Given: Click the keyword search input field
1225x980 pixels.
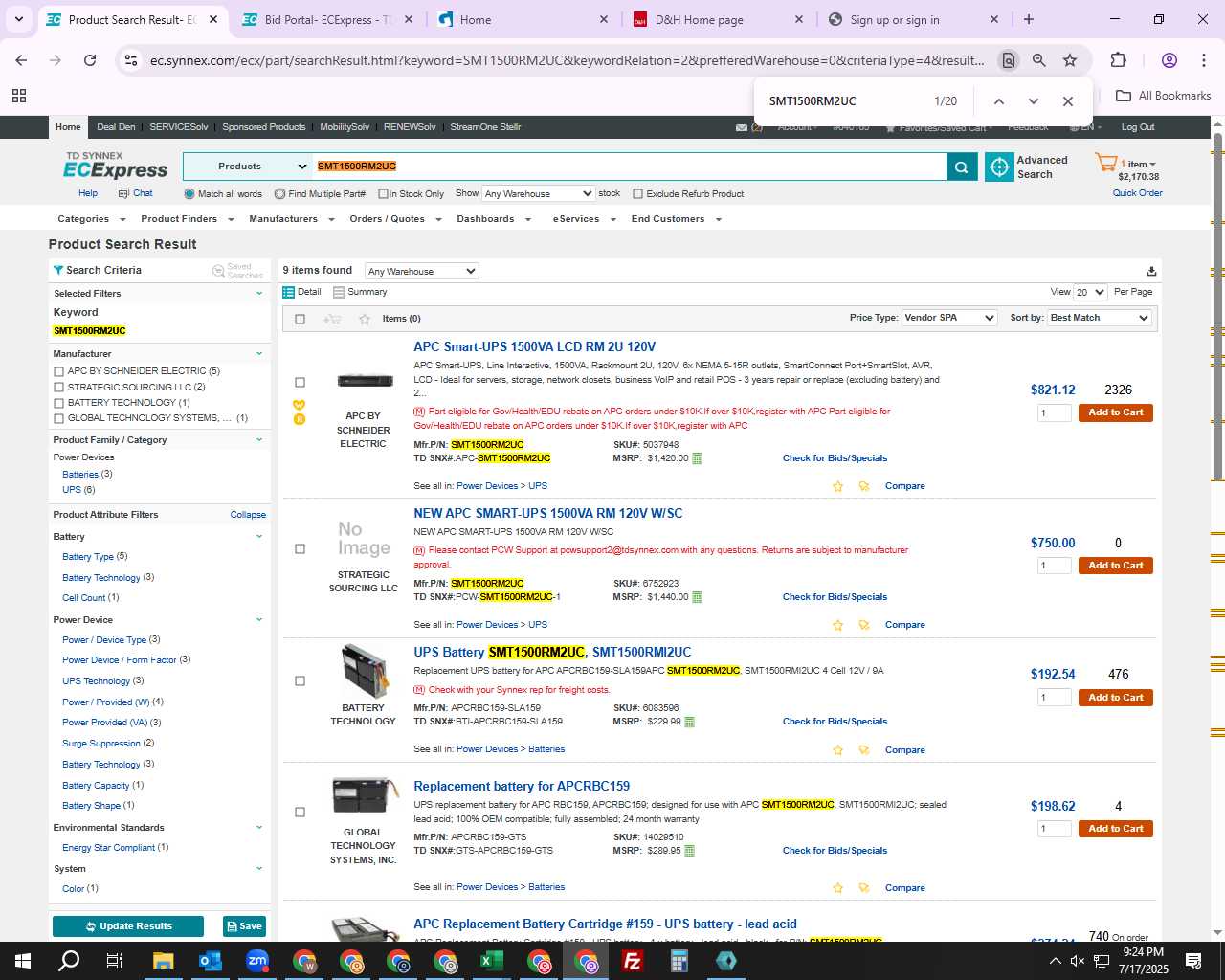Looking at the screenshot, I should pyautogui.click(x=629, y=167).
